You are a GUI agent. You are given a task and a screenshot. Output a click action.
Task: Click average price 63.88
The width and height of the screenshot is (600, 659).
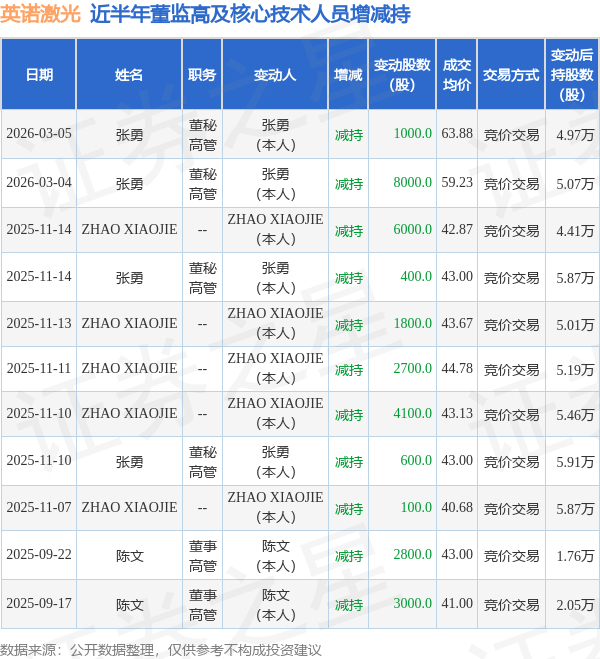click(x=457, y=134)
